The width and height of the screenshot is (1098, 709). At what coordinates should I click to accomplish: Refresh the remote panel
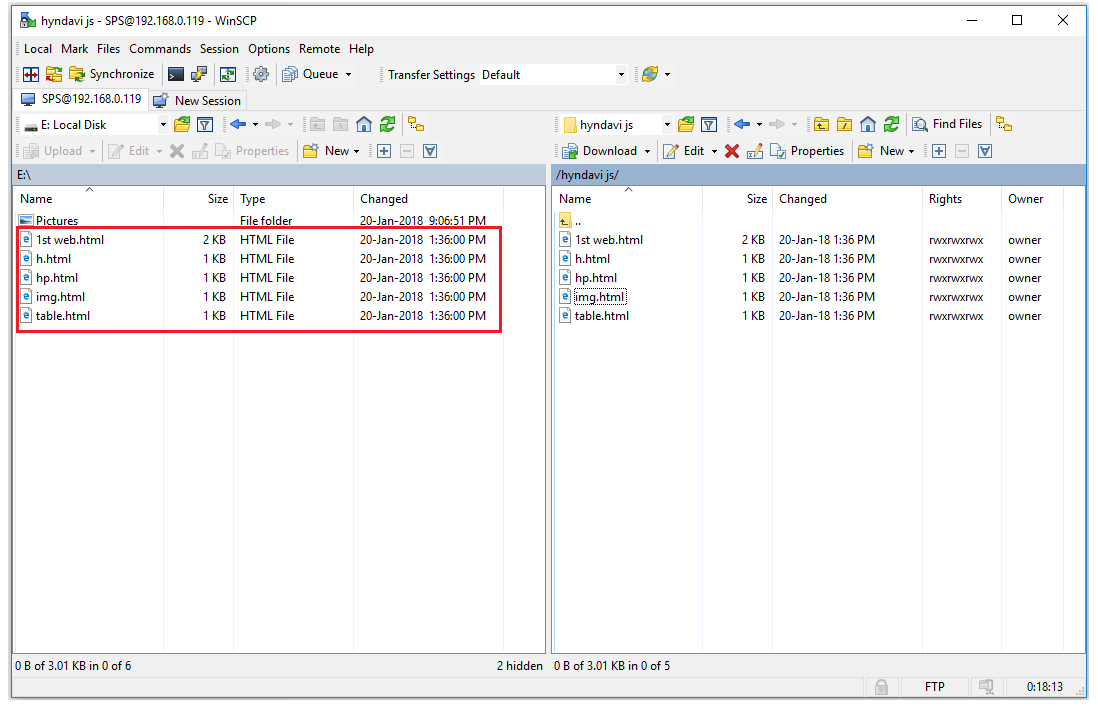click(x=891, y=125)
